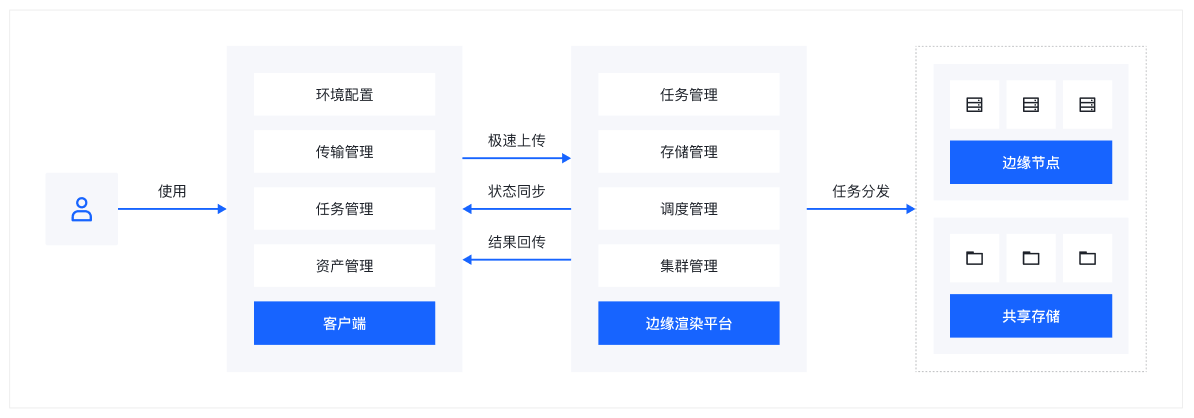Select the middle server icon in edge nodes
Screen dimensions: 1194x418
(1031, 104)
